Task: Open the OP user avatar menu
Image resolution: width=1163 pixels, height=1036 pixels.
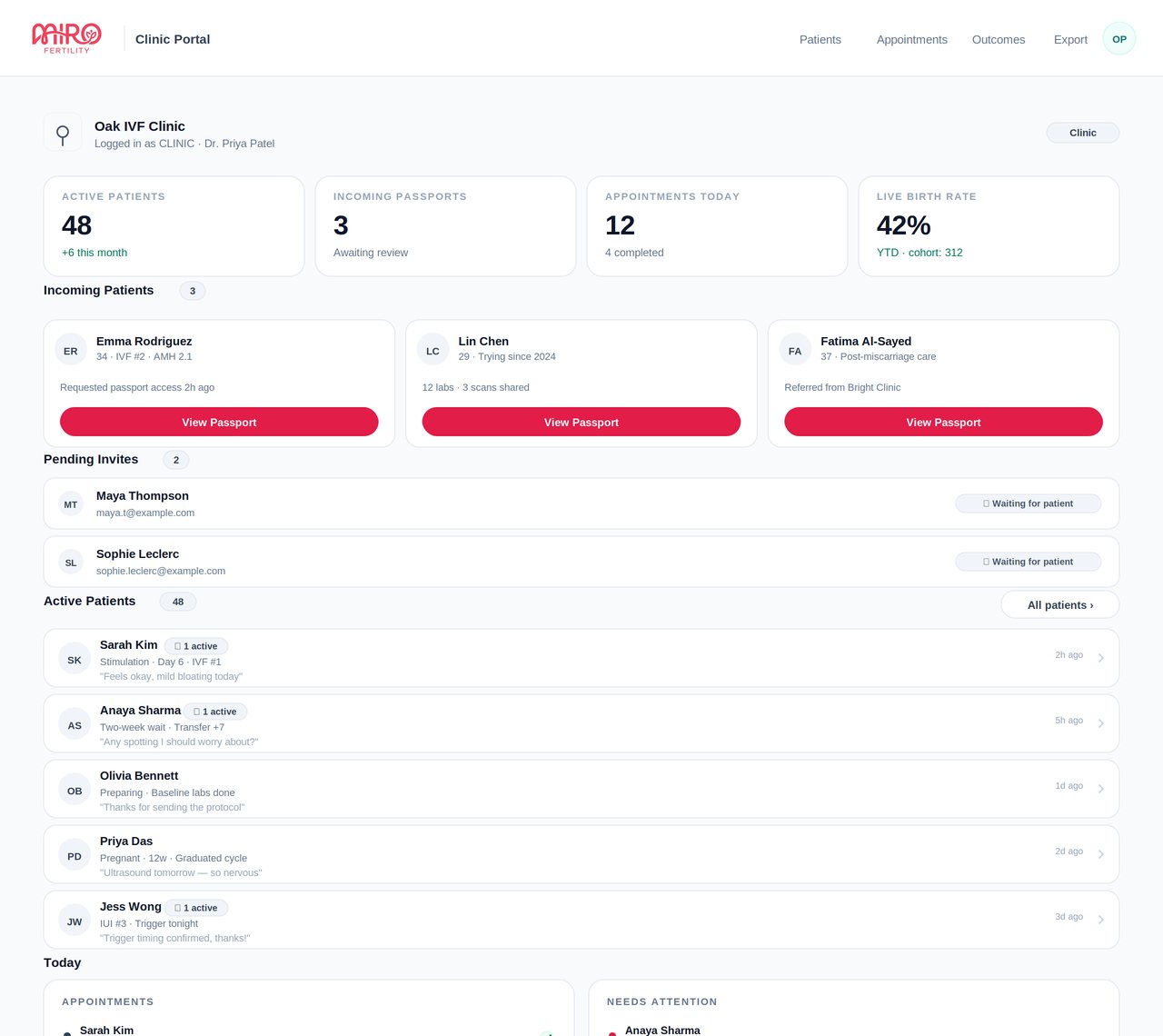Action: coord(1119,38)
